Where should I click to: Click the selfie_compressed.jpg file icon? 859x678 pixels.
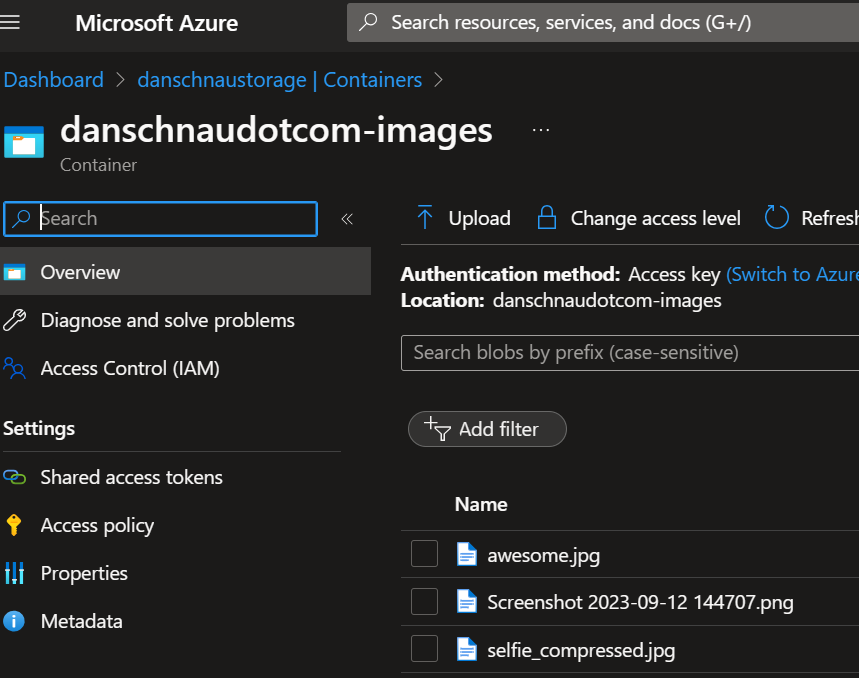point(467,649)
